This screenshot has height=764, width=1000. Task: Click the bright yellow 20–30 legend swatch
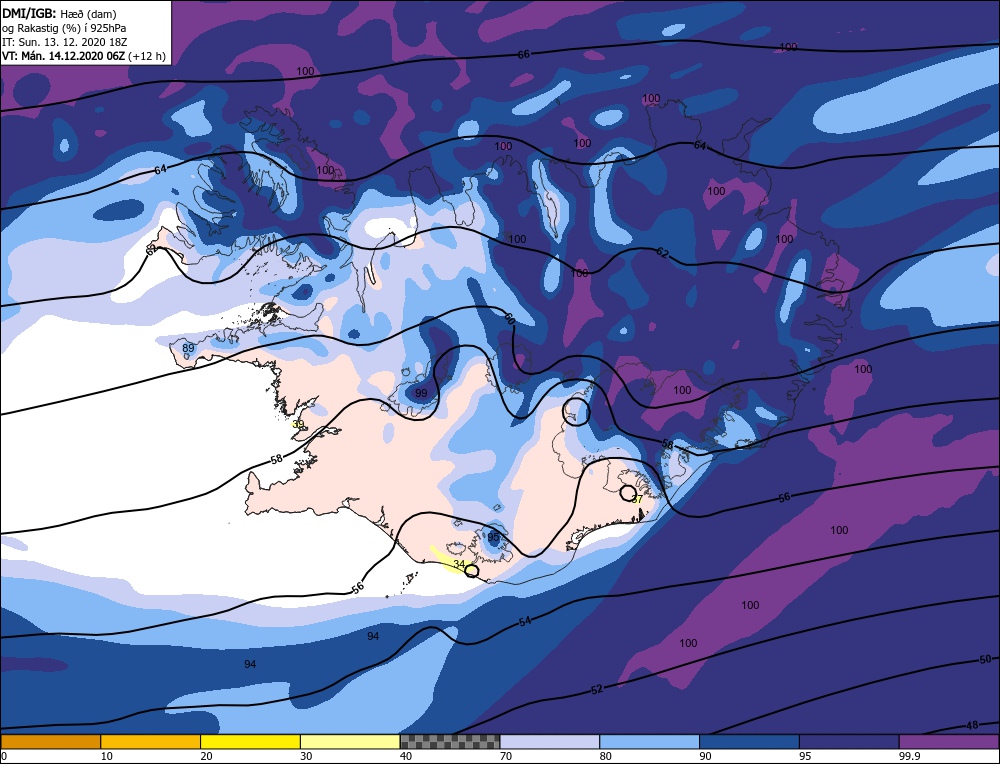(x=250, y=742)
